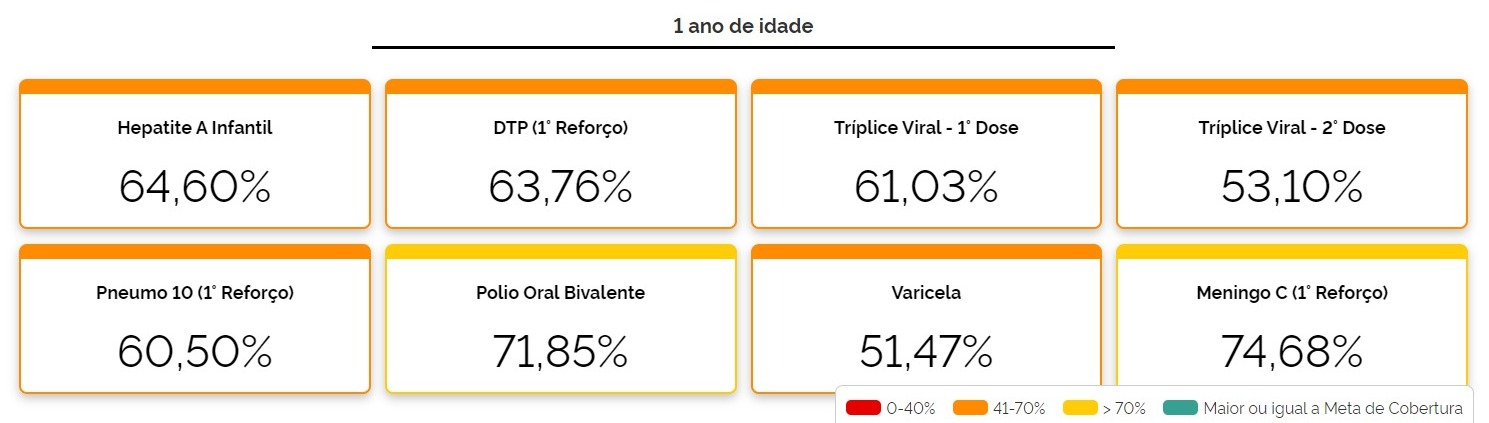Open the Varicela card title
Viewport: 1489px width, 423px height.
926,293
